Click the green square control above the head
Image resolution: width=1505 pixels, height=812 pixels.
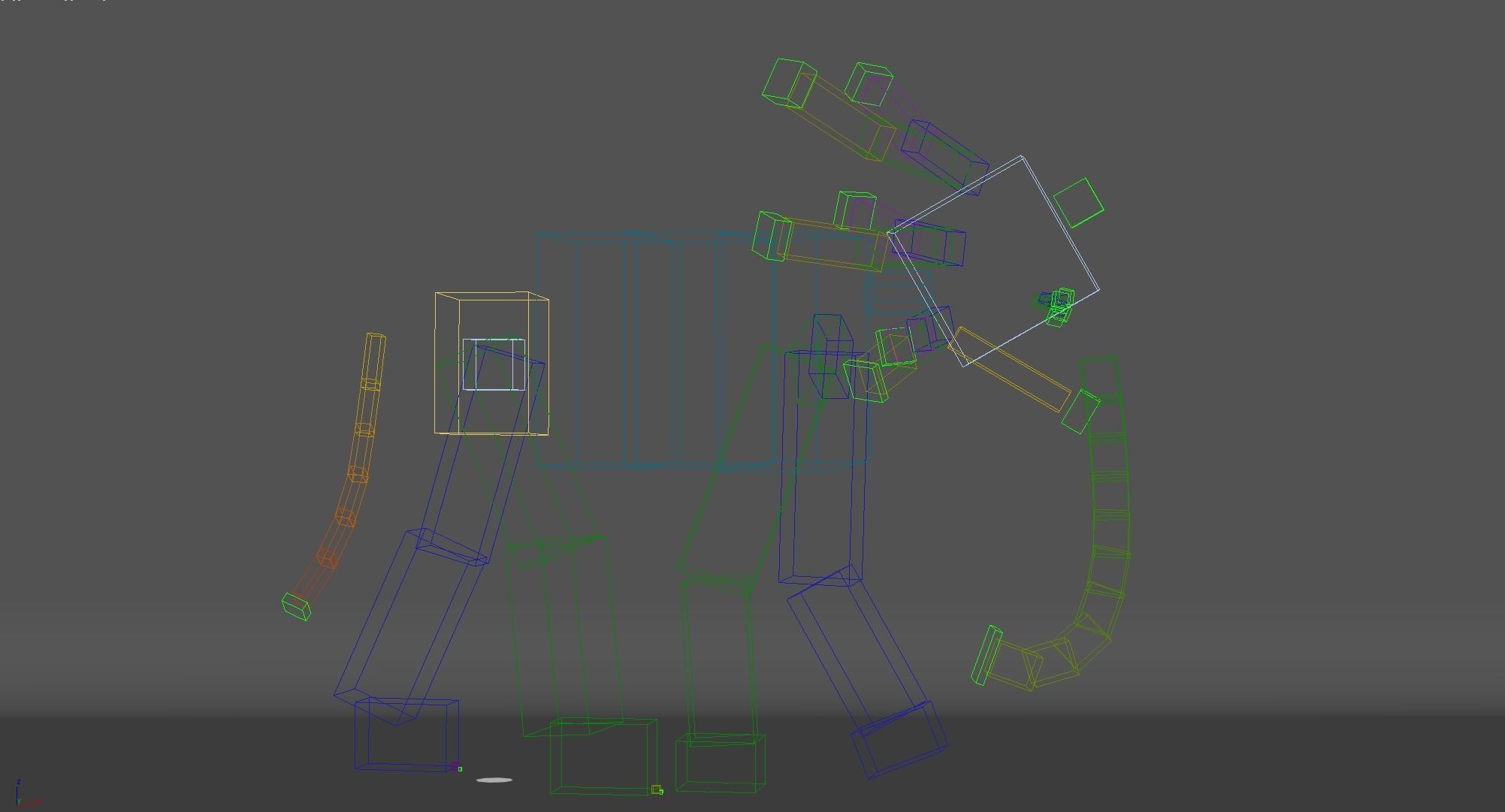[x=1078, y=203]
